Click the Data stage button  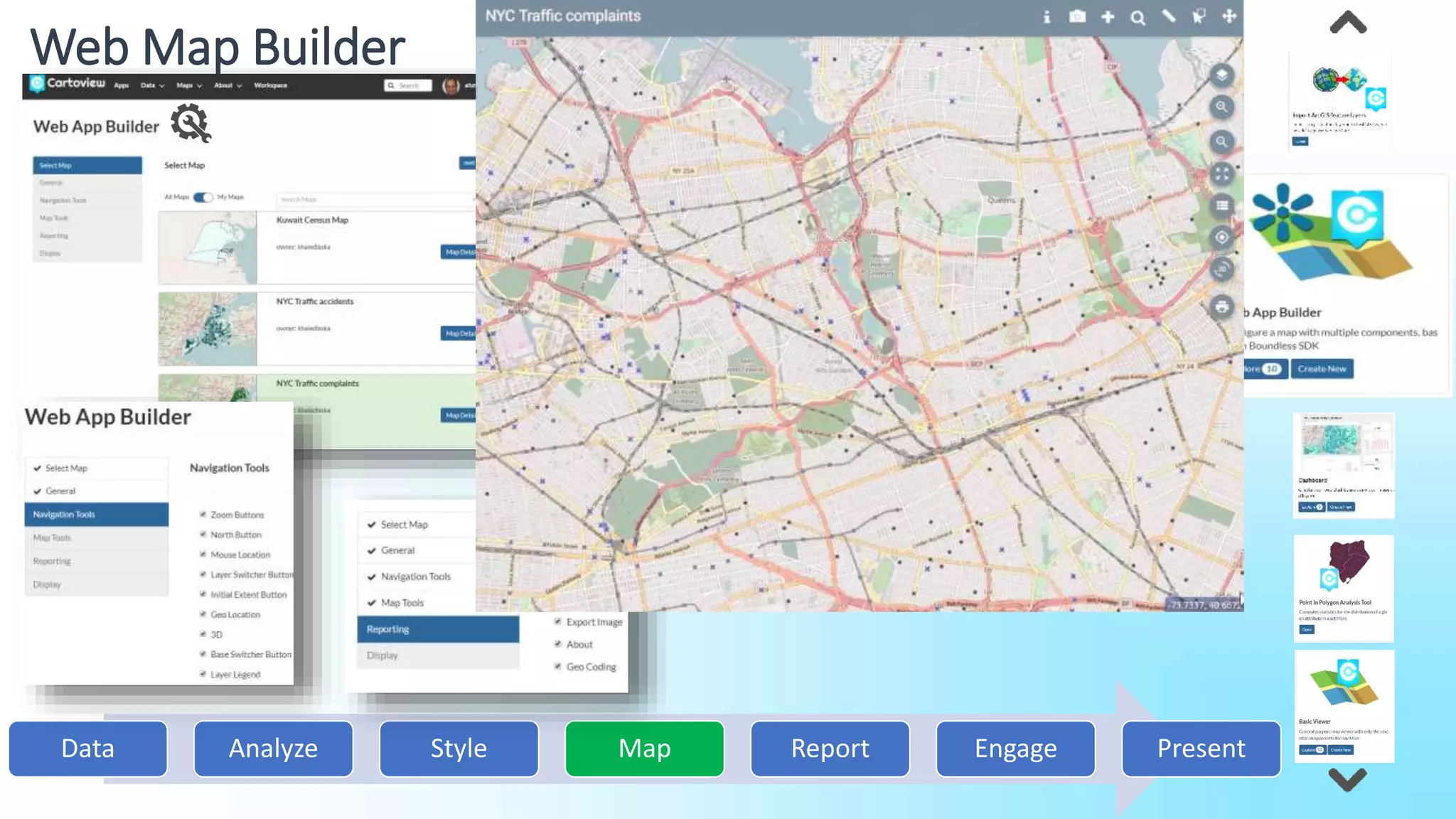click(88, 749)
